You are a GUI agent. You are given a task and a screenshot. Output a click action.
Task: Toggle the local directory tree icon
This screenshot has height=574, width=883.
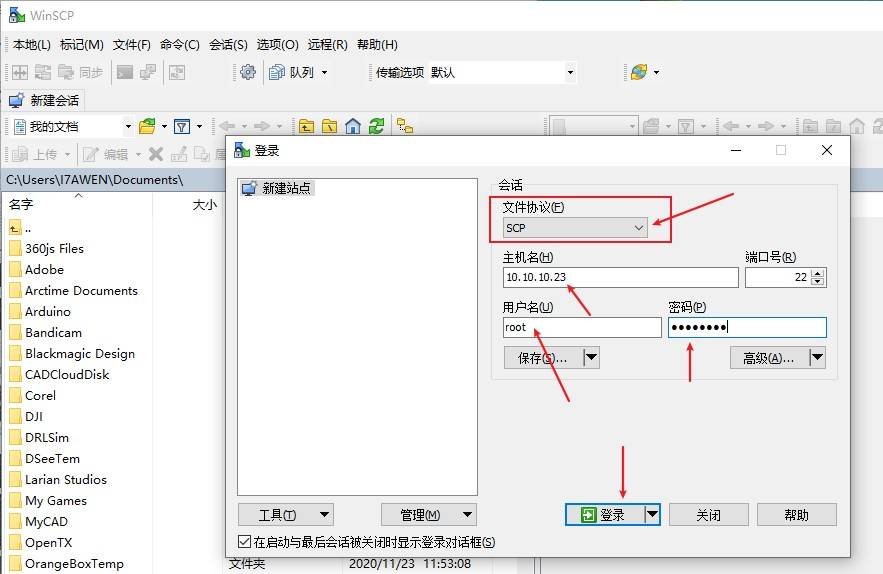(405, 126)
